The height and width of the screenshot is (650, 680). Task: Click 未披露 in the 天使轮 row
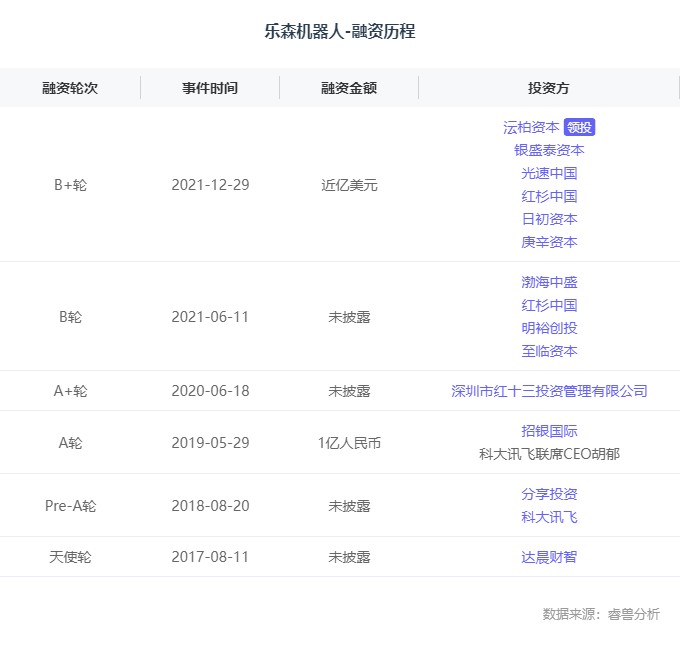(349, 557)
